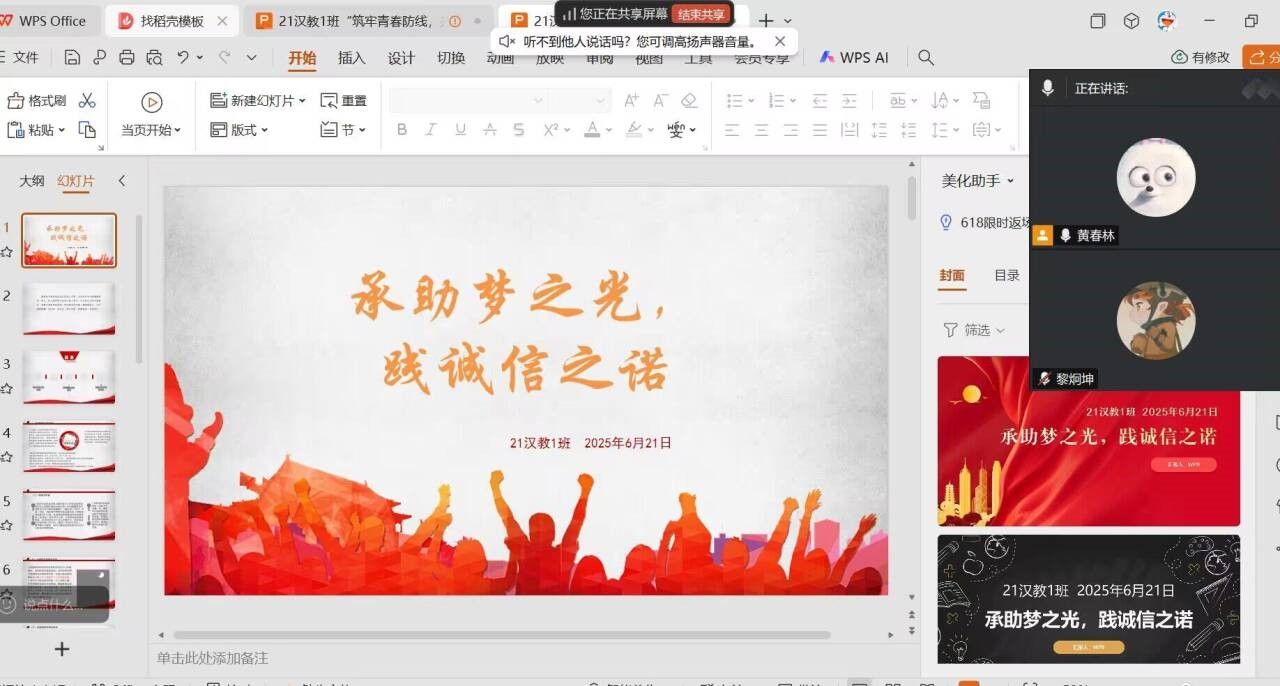Image resolution: width=1280 pixels, height=686 pixels.
Task: Click the Print icon in quick toolbar
Action: pos(126,58)
